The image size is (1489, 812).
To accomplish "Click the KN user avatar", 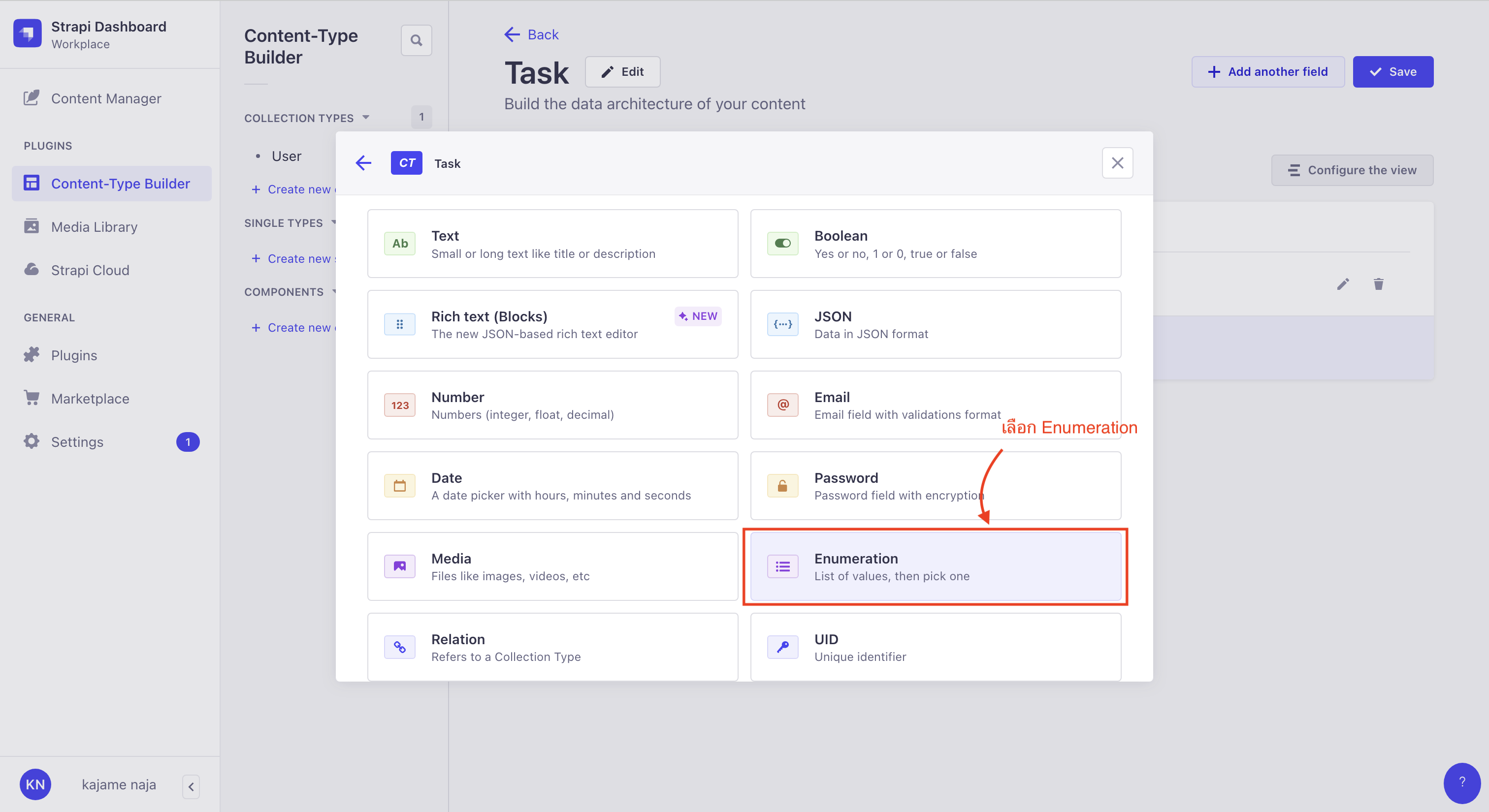I will click(35, 784).
